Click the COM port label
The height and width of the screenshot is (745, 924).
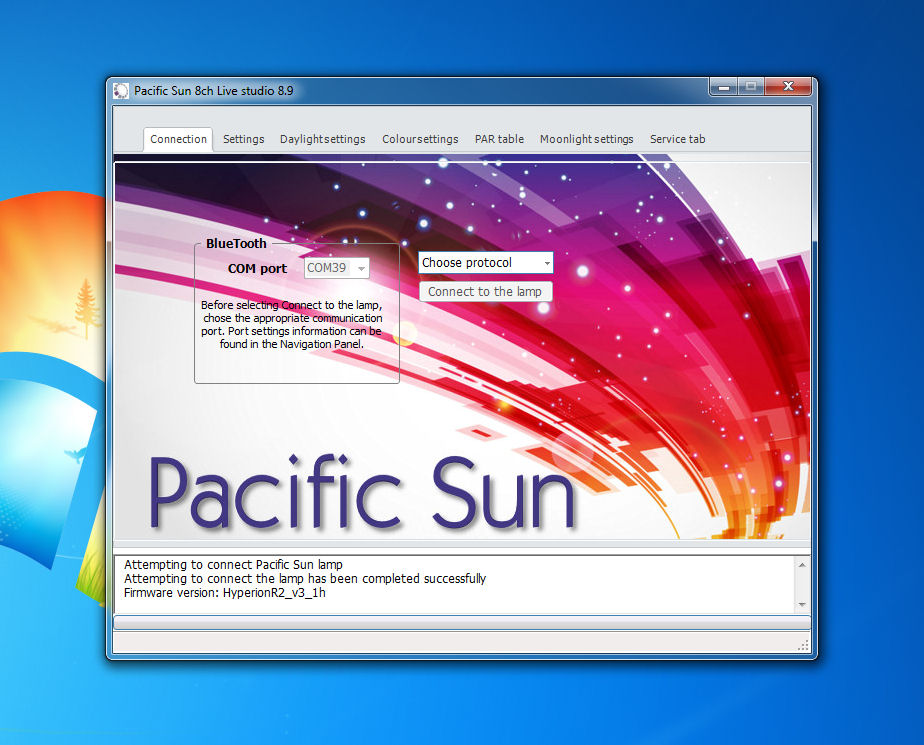pos(258,269)
